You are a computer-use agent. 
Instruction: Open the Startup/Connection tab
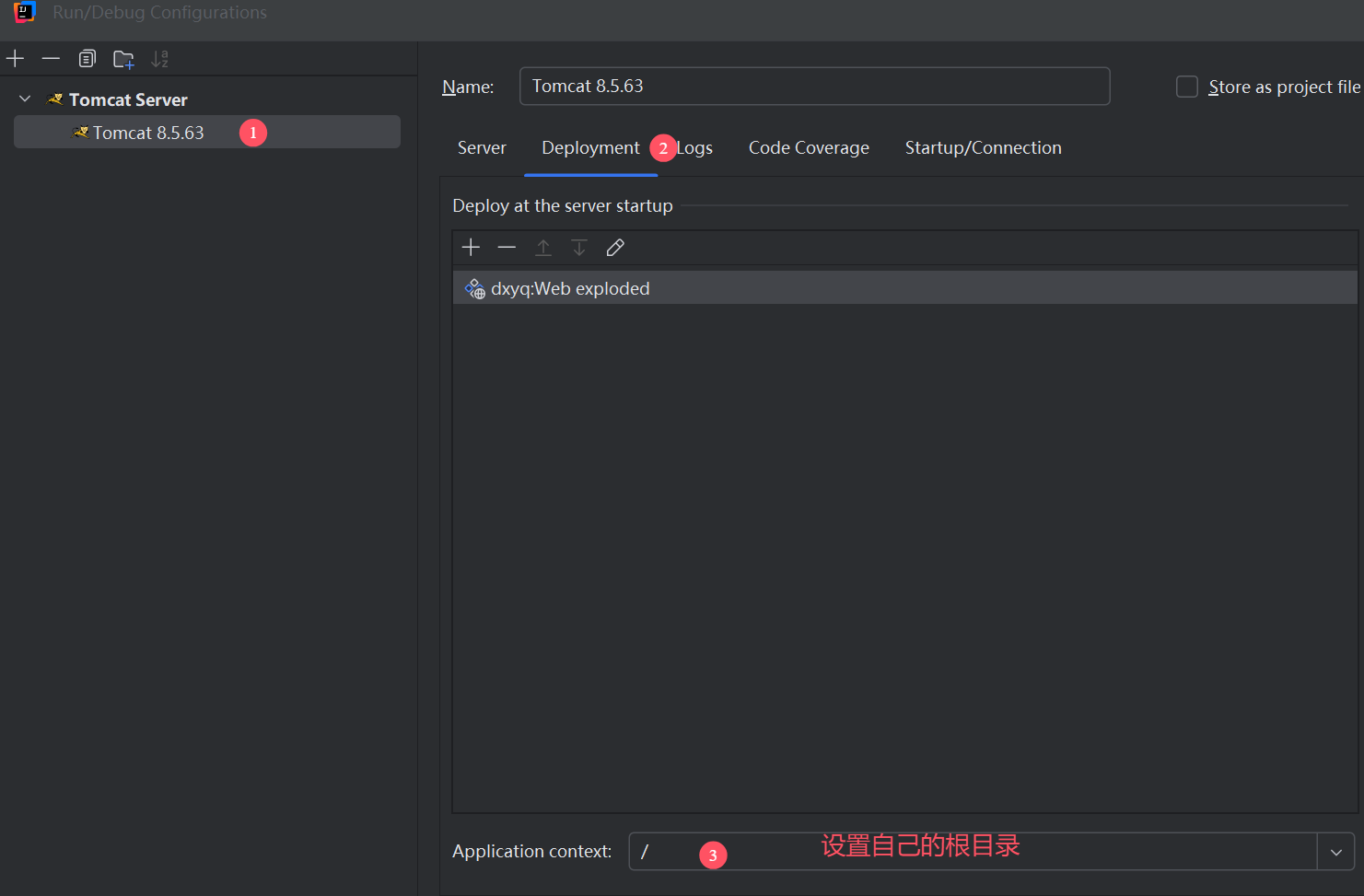pyautogui.click(x=983, y=148)
